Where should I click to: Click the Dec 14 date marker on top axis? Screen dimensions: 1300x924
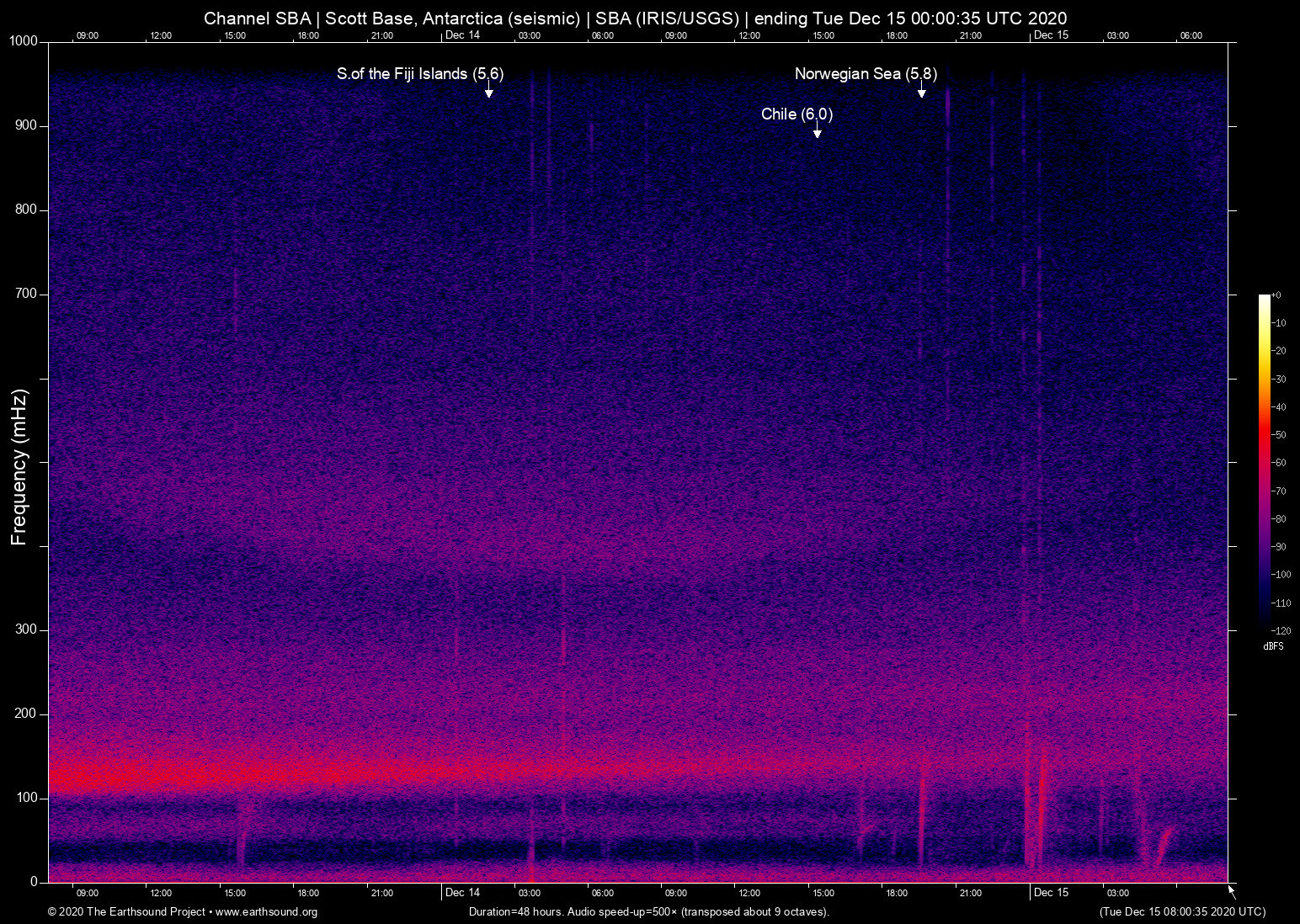462,35
